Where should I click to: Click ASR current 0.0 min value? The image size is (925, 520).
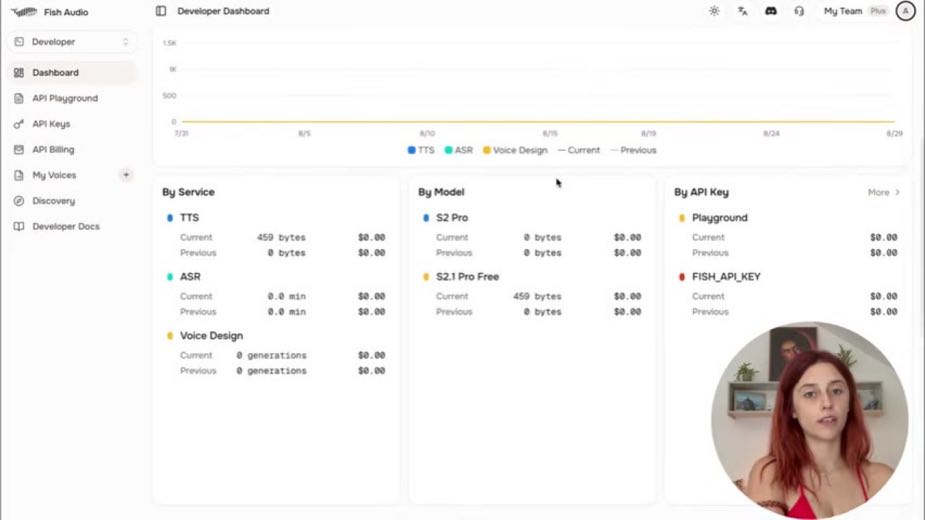coord(287,296)
